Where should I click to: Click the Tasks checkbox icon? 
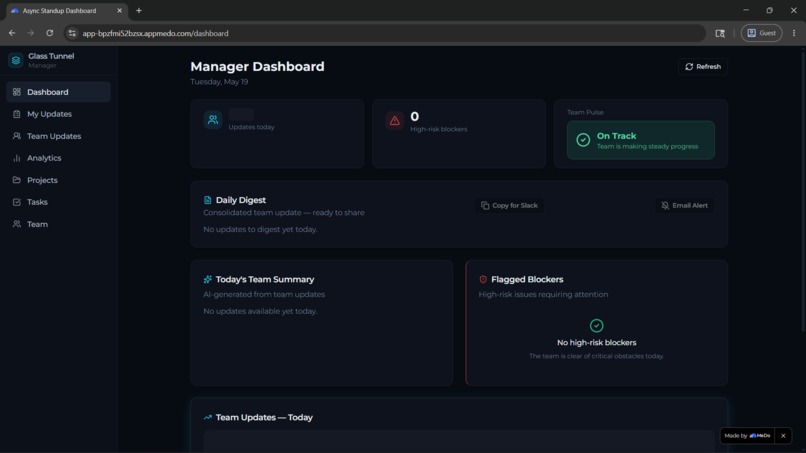(x=16, y=202)
